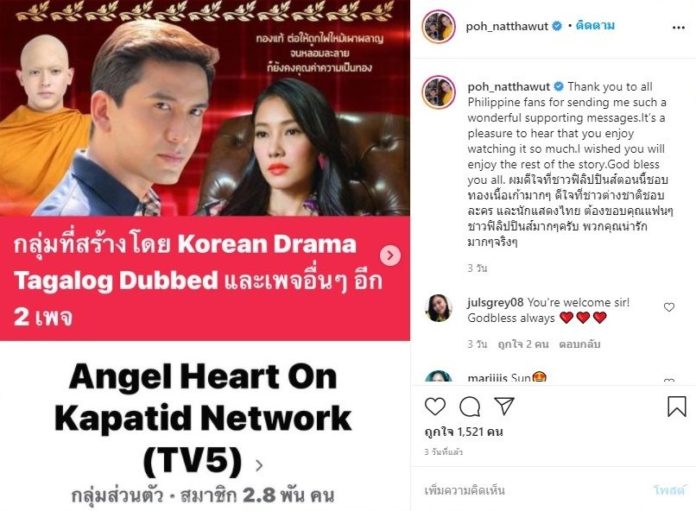This screenshot has height=511, width=696.
Task: Share post using the paper plane icon
Action: 504,406
